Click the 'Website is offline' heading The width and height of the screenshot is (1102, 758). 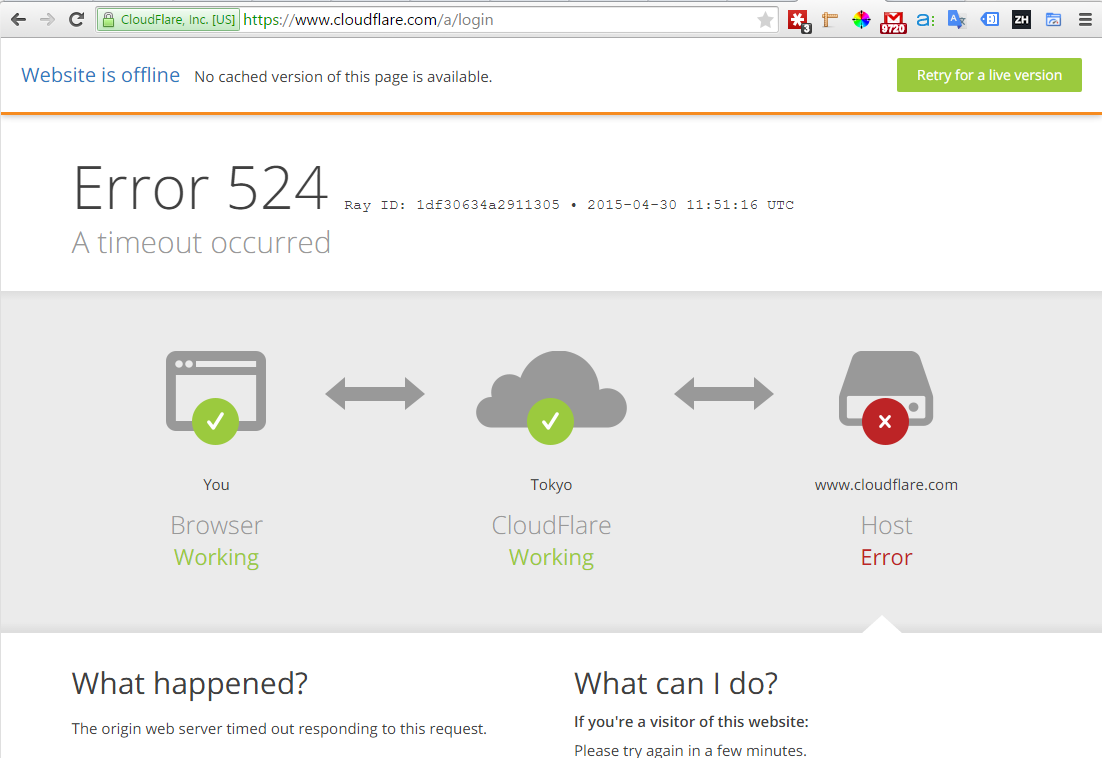[x=101, y=75]
